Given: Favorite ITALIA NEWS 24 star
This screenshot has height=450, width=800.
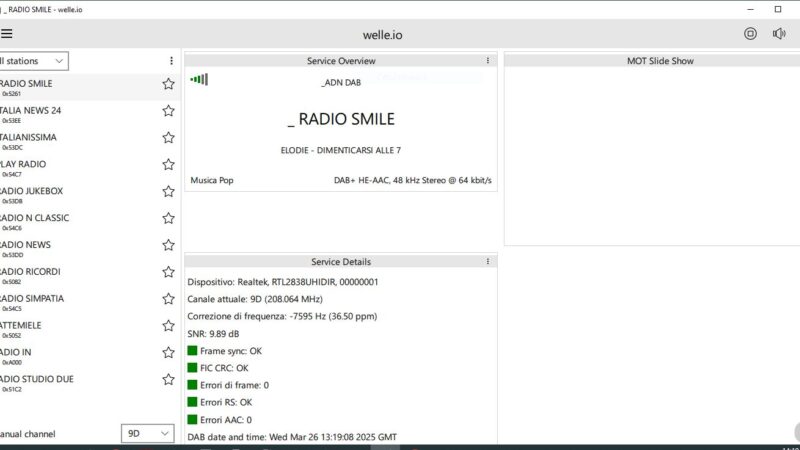Looking at the screenshot, I should (168, 111).
